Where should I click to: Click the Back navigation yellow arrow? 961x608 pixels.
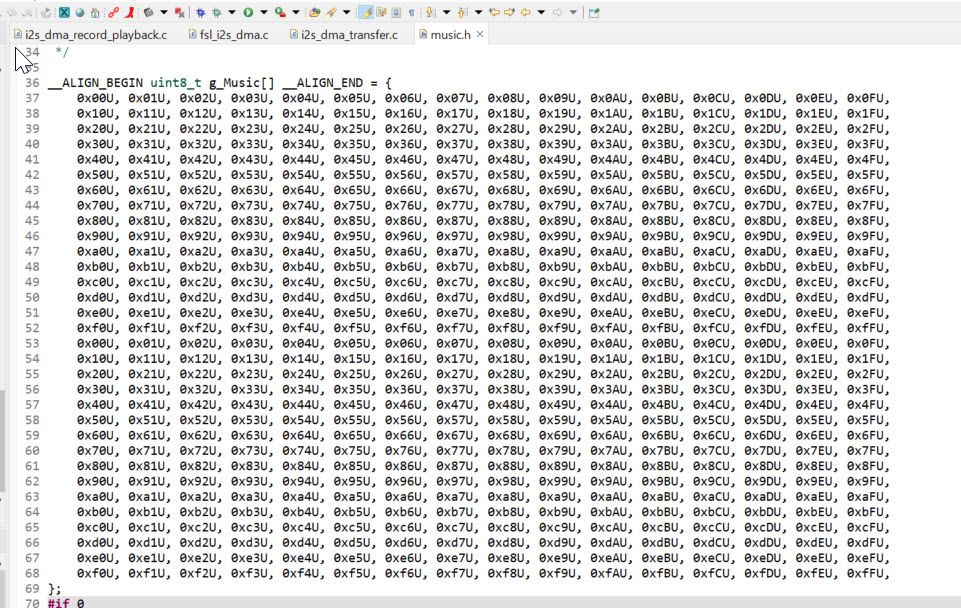[526, 12]
